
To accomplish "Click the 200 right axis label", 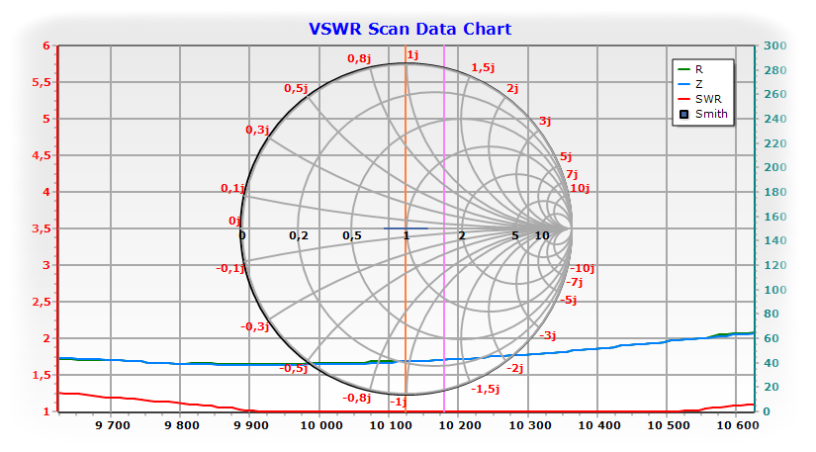I will 775,167.
